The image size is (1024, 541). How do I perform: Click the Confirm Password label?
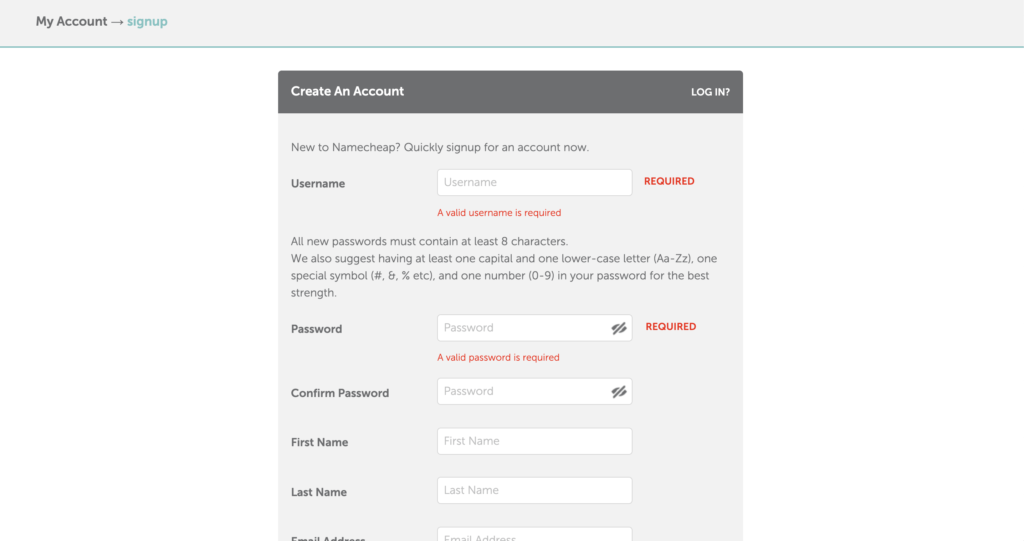tap(340, 393)
